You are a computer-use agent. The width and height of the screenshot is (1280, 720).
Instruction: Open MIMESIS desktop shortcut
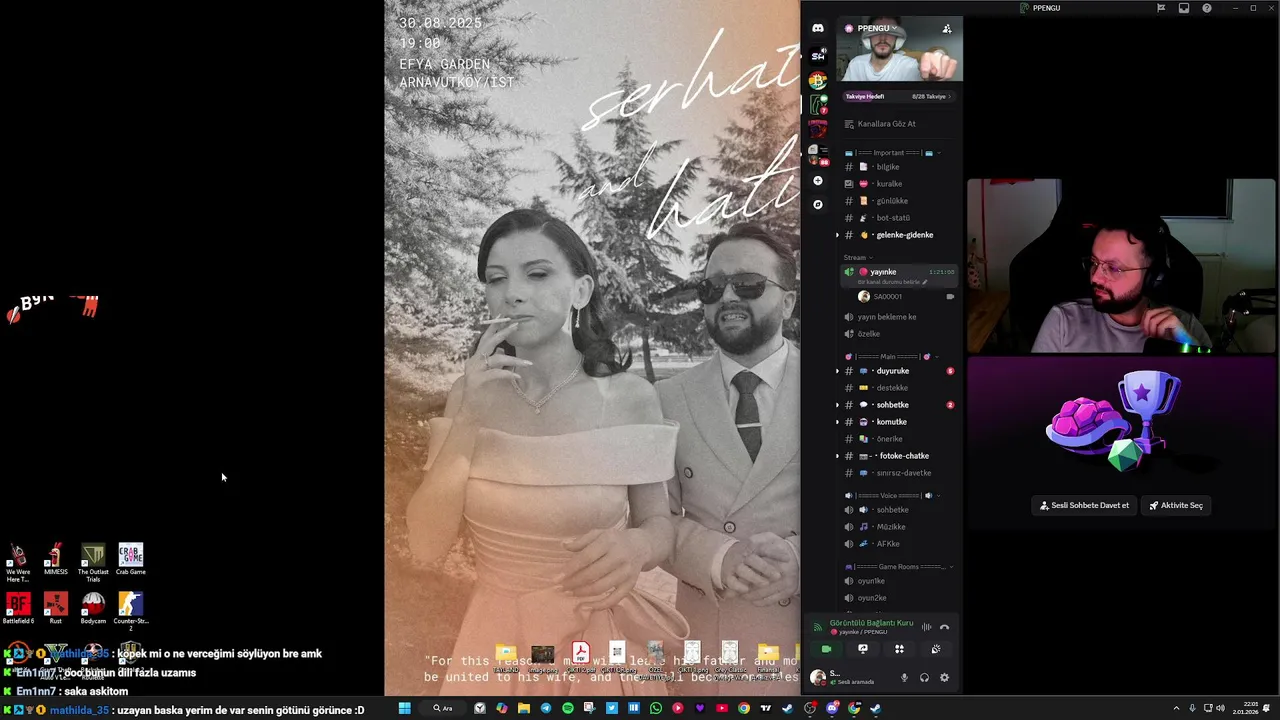tap(56, 560)
